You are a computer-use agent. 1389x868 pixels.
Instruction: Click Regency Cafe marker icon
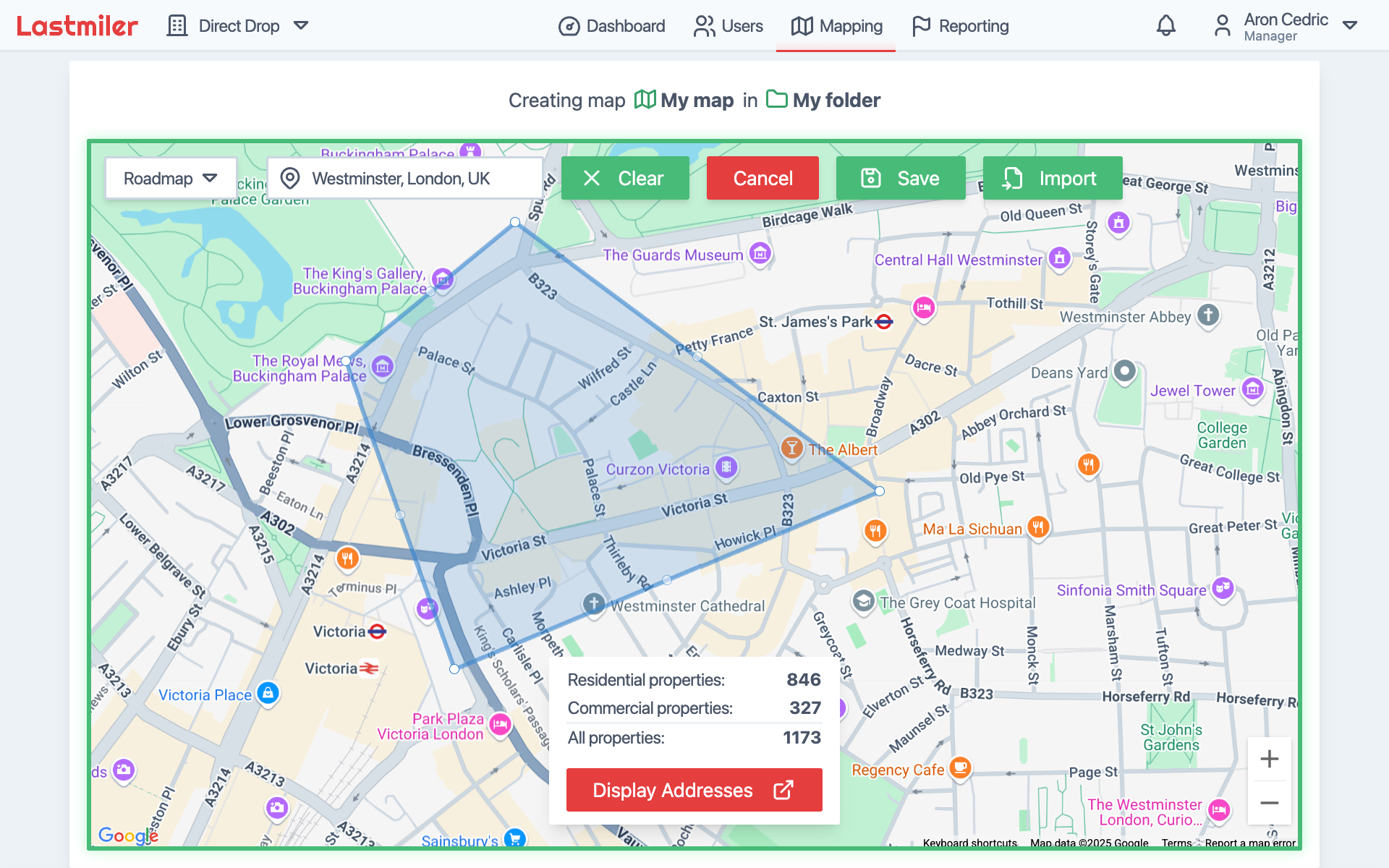click(960, 767)
